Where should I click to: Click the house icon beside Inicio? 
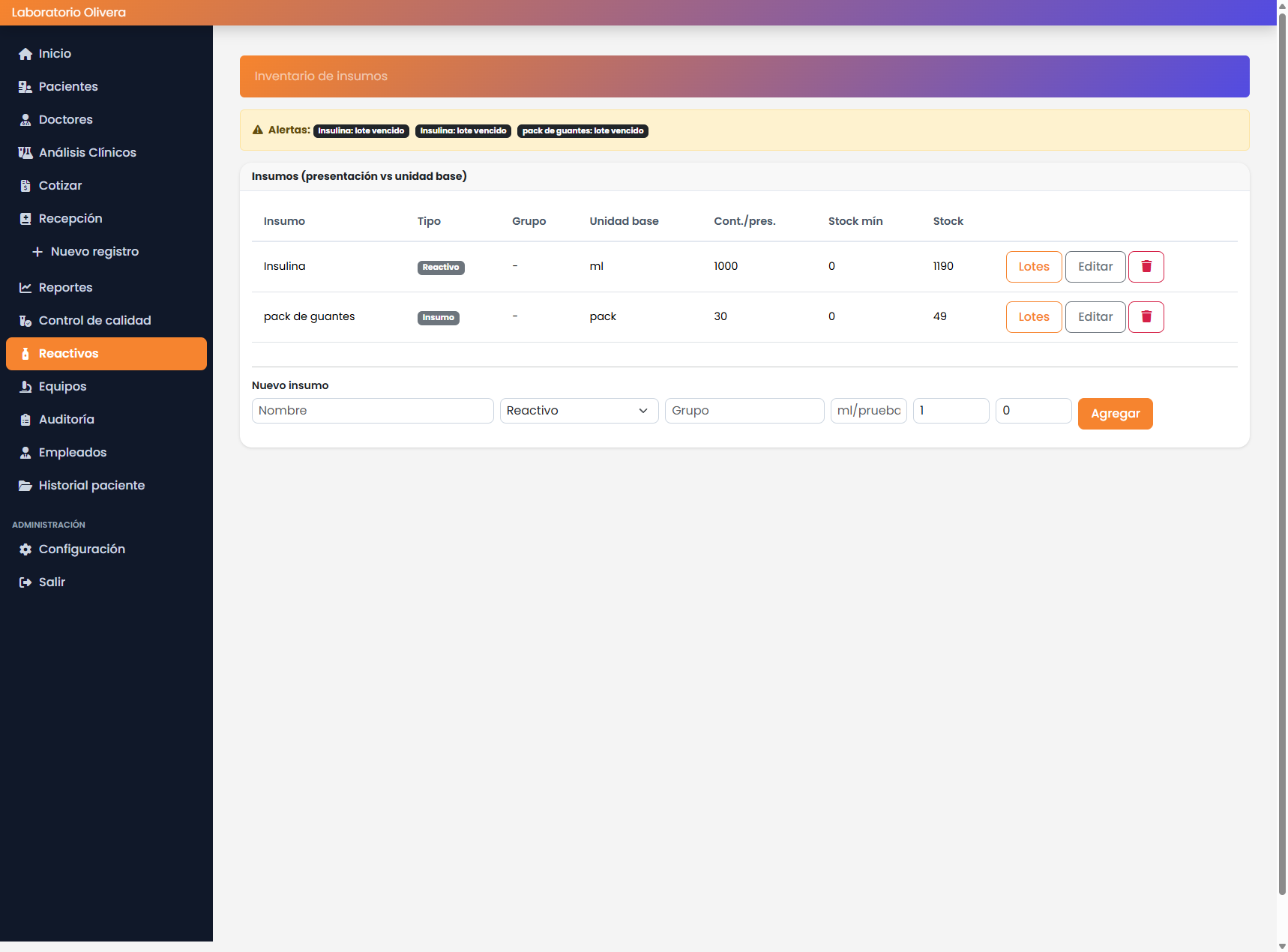point(25,54)
